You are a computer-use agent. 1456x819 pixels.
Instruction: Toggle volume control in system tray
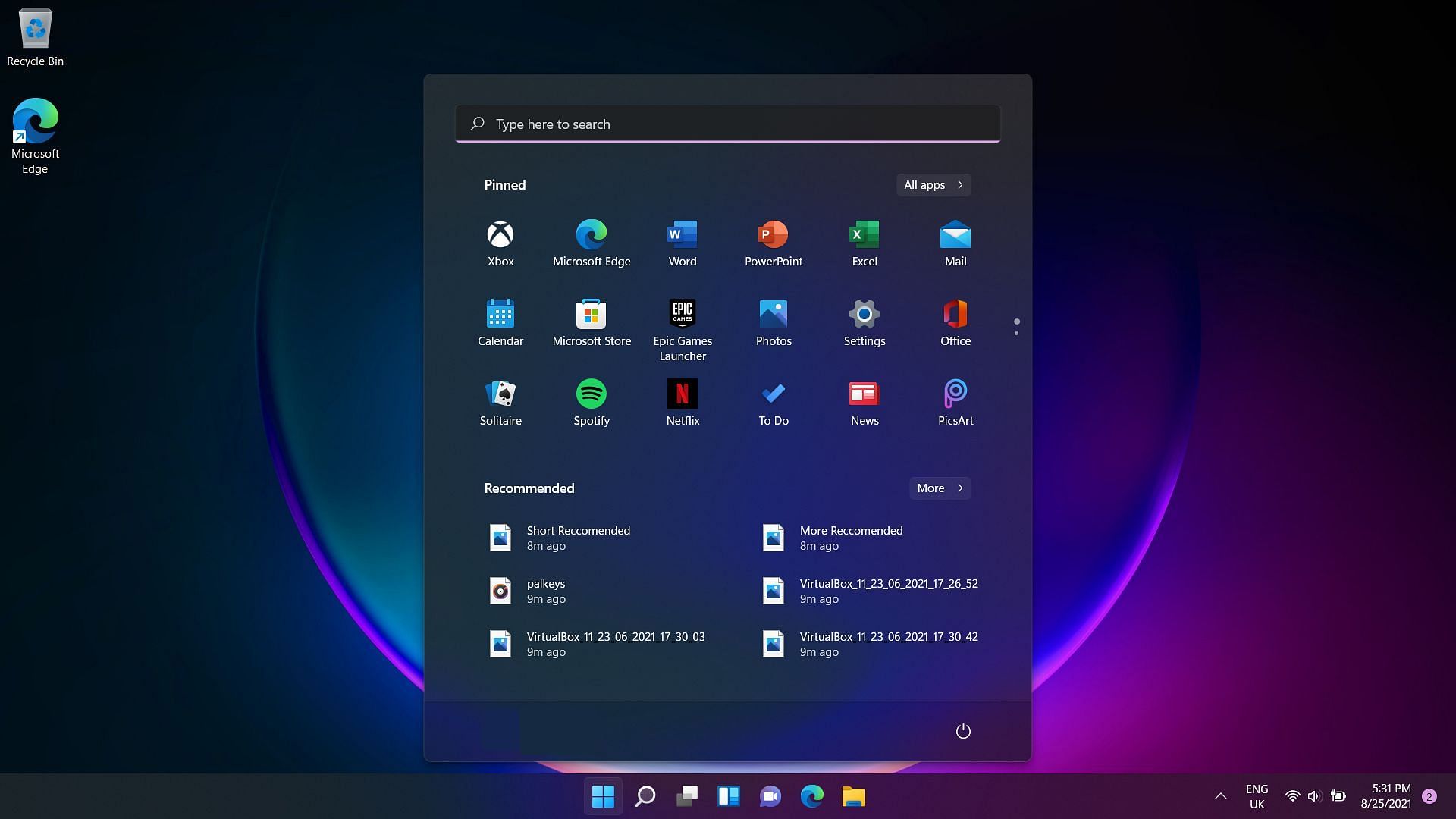(x=1314, y=796)
